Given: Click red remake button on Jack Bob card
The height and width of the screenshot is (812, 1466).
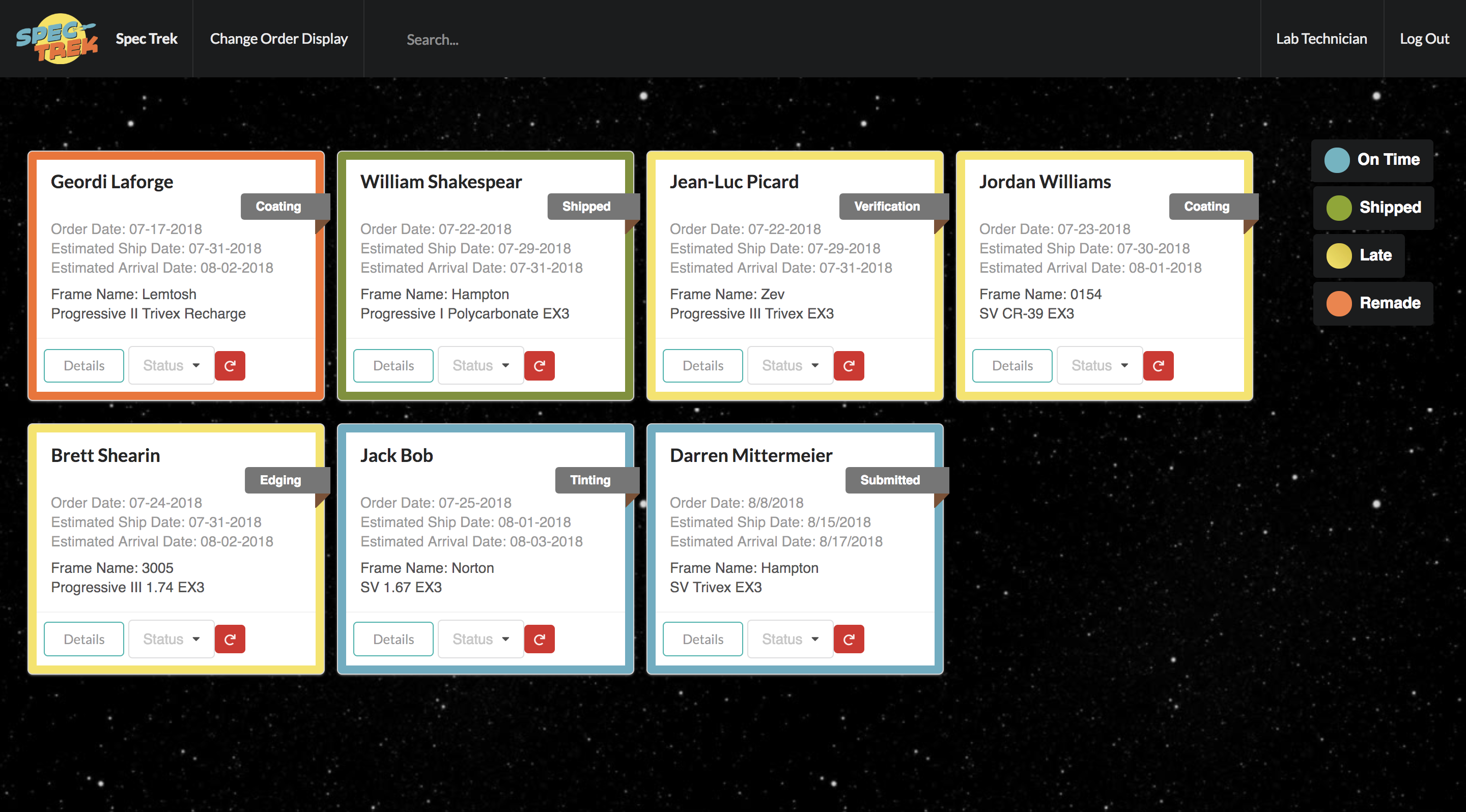Looking at the screenshot, I should click(539, 639).
